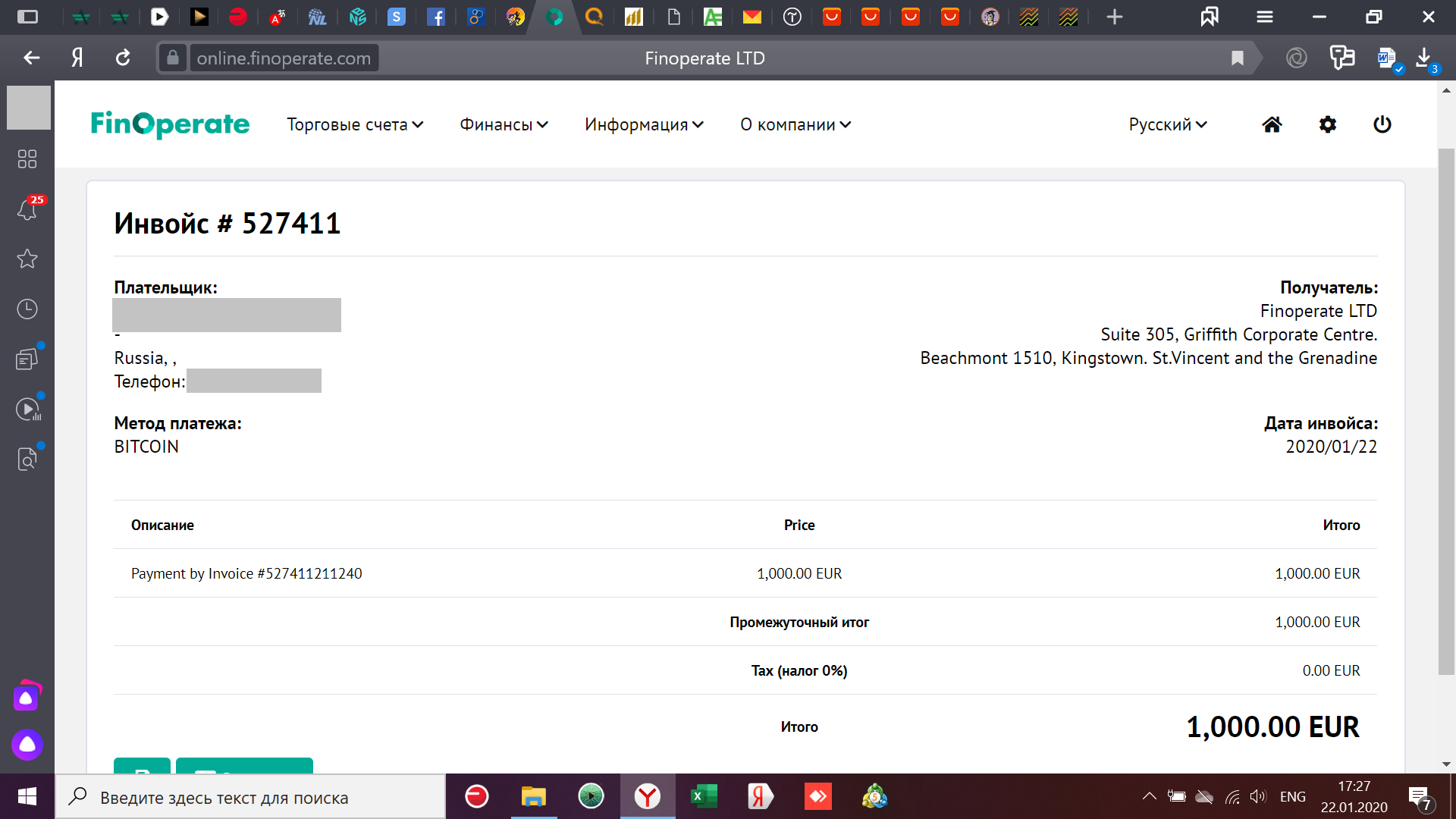Open the Word document extension icon

click(1387, 58)
